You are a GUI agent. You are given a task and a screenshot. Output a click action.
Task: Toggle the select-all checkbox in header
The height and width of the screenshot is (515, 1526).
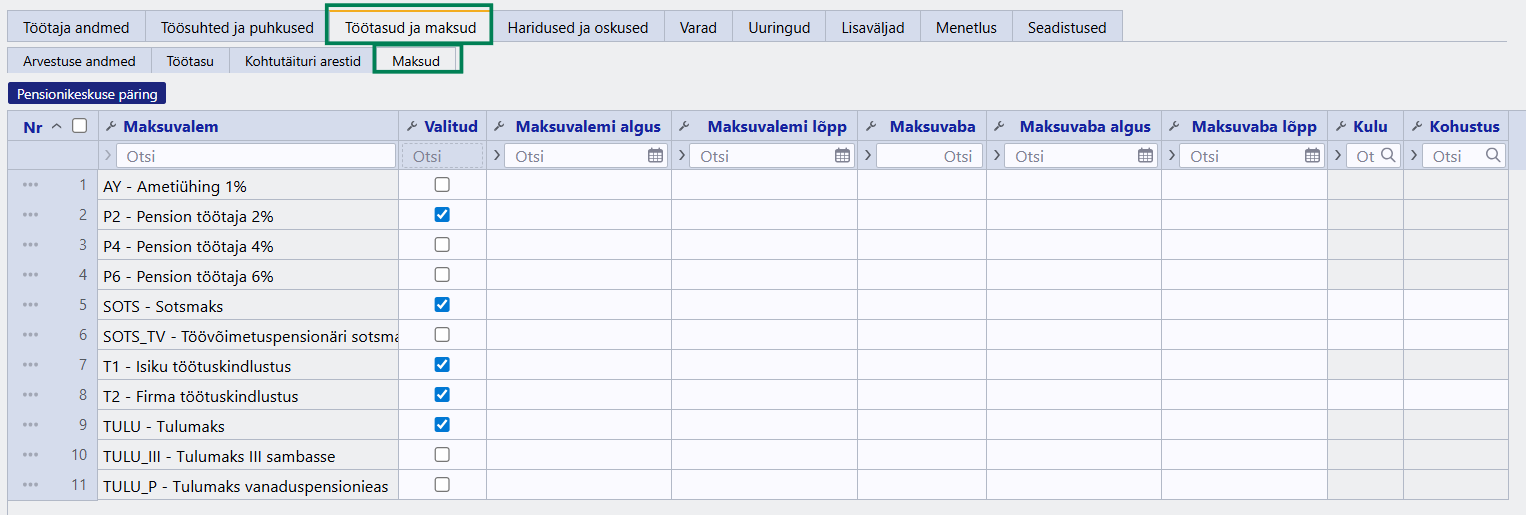pos(80,126)
